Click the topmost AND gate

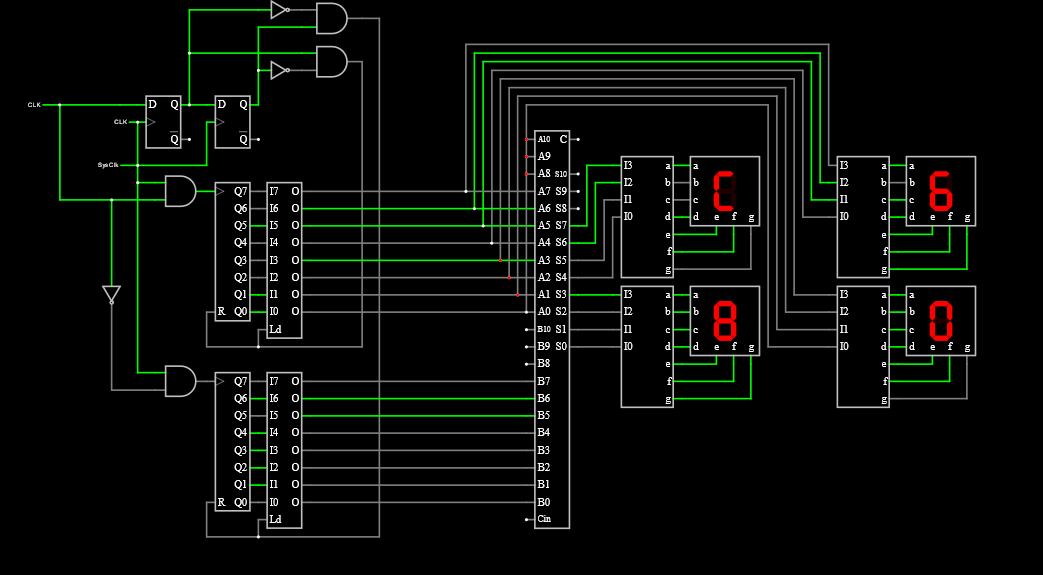[x=331, y=18]
